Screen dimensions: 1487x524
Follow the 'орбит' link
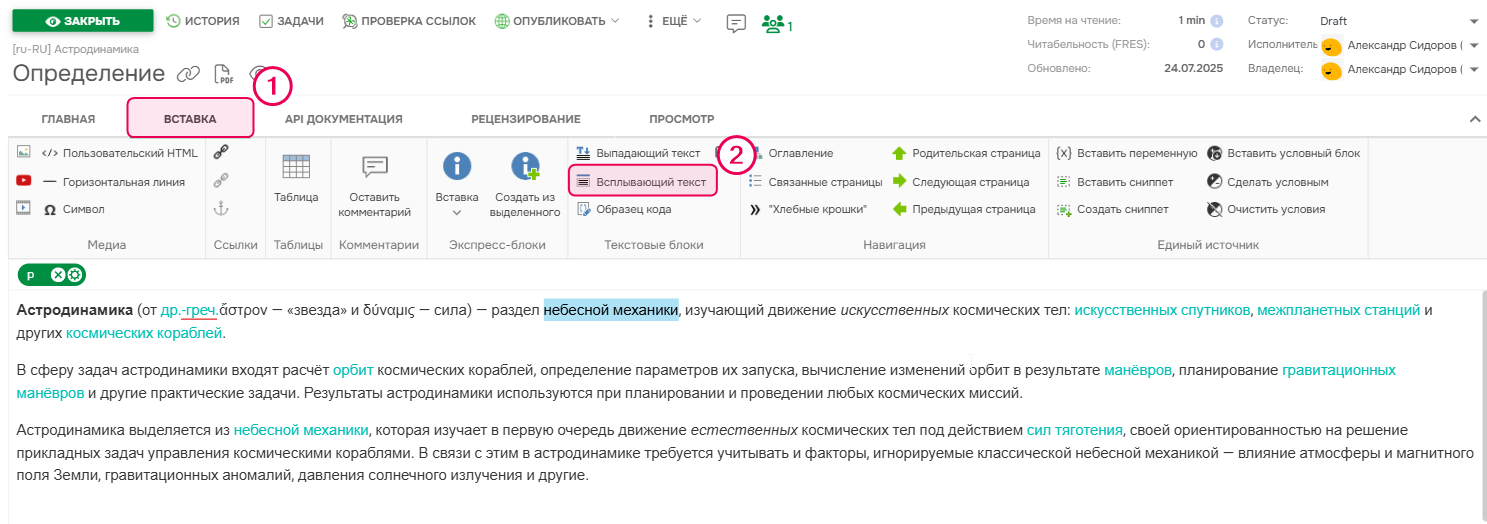353,370
